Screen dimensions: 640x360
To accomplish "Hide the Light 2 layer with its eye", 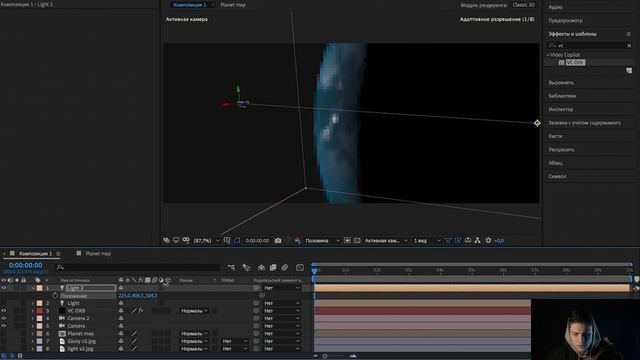I will coord(4,288).
